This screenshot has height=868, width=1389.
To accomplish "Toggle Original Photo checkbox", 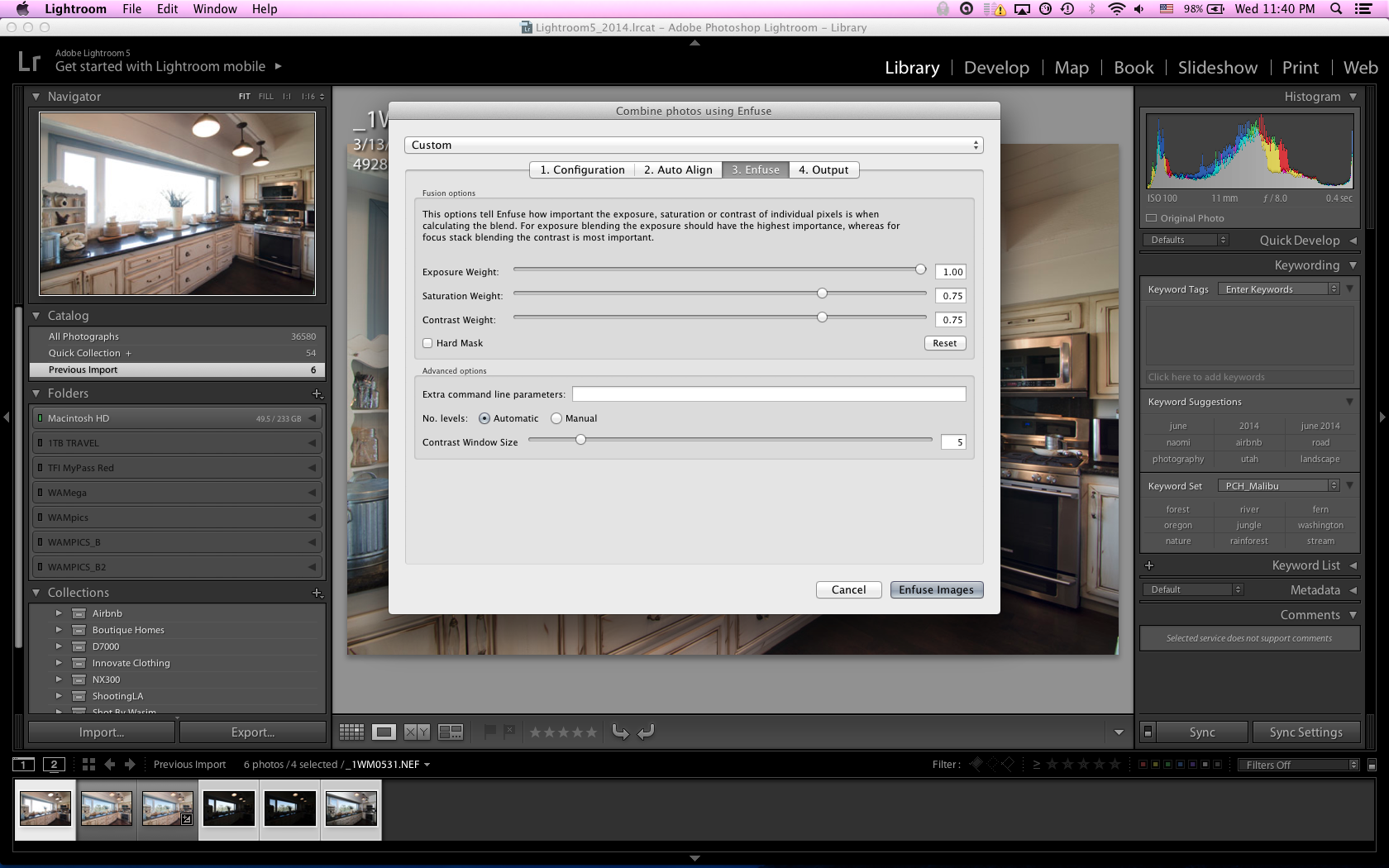I will (1151, 218).
